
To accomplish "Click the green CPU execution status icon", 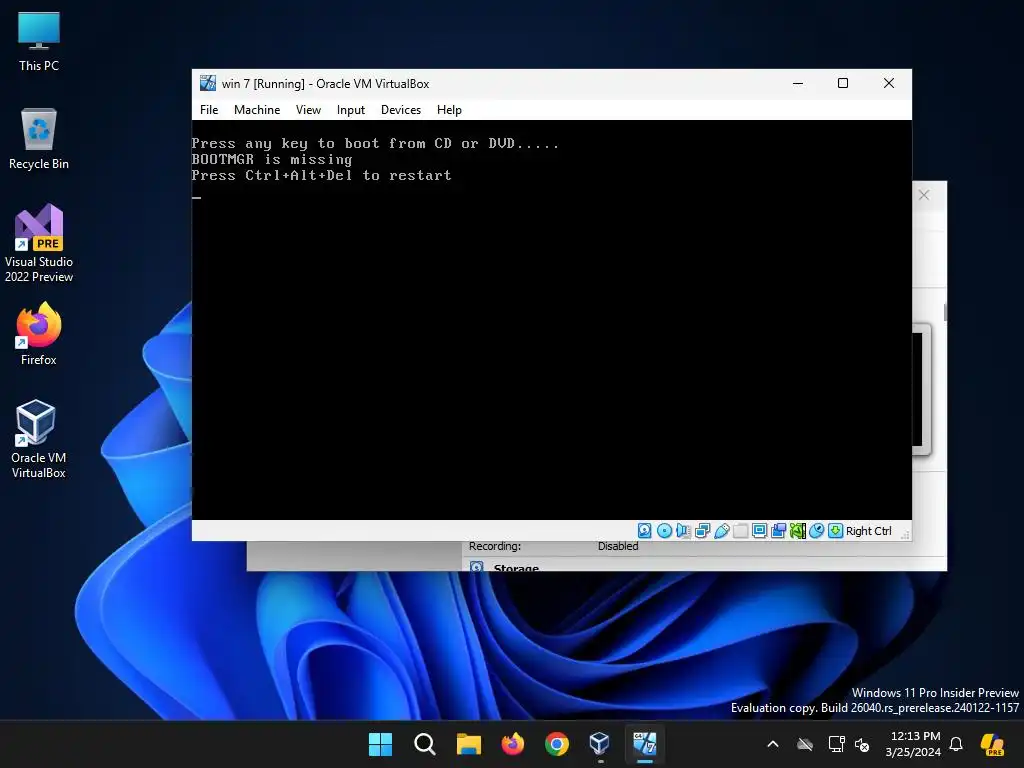I will click(x=797, y=531).
